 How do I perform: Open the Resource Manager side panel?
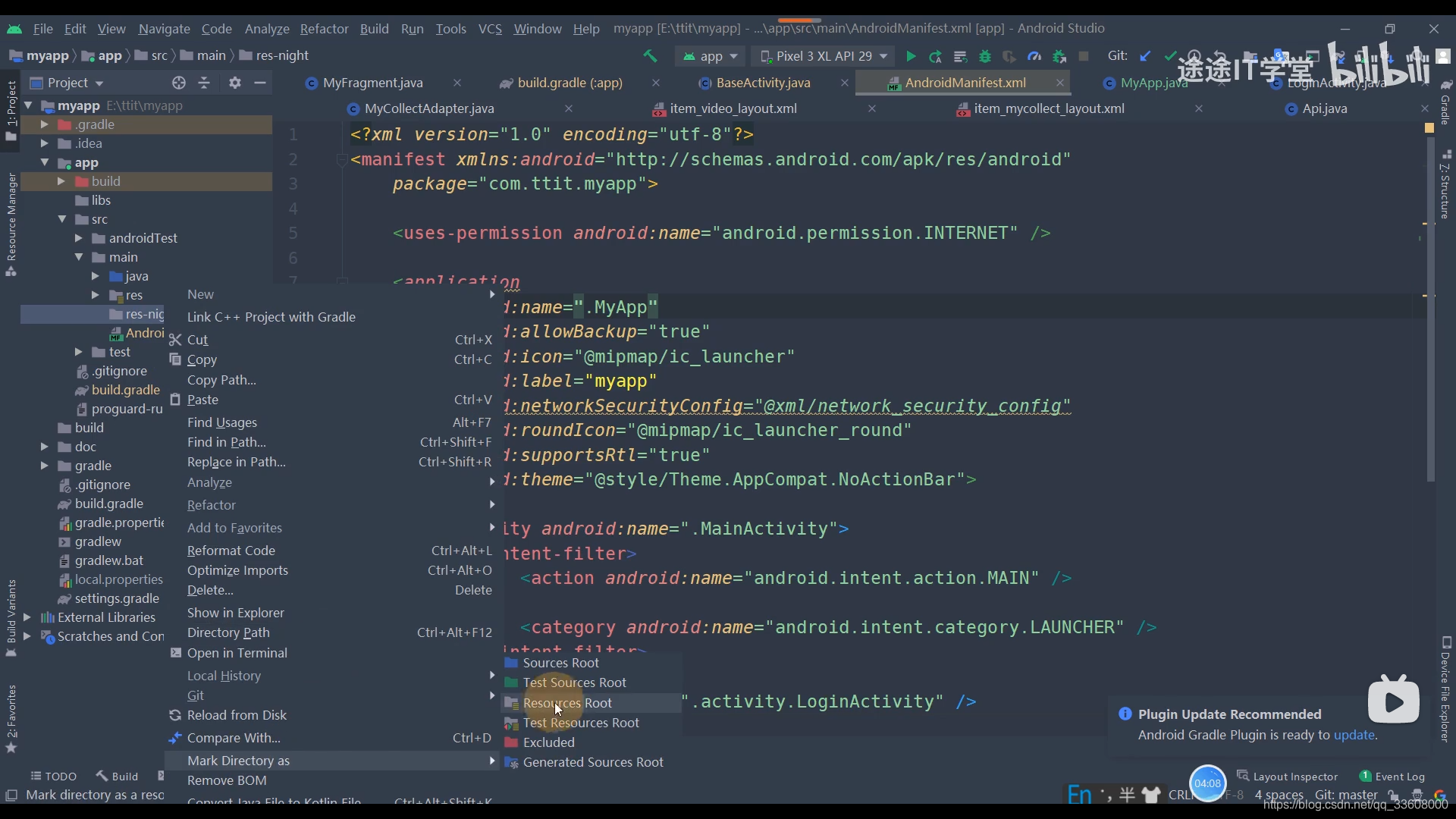[x=11, y=224]
